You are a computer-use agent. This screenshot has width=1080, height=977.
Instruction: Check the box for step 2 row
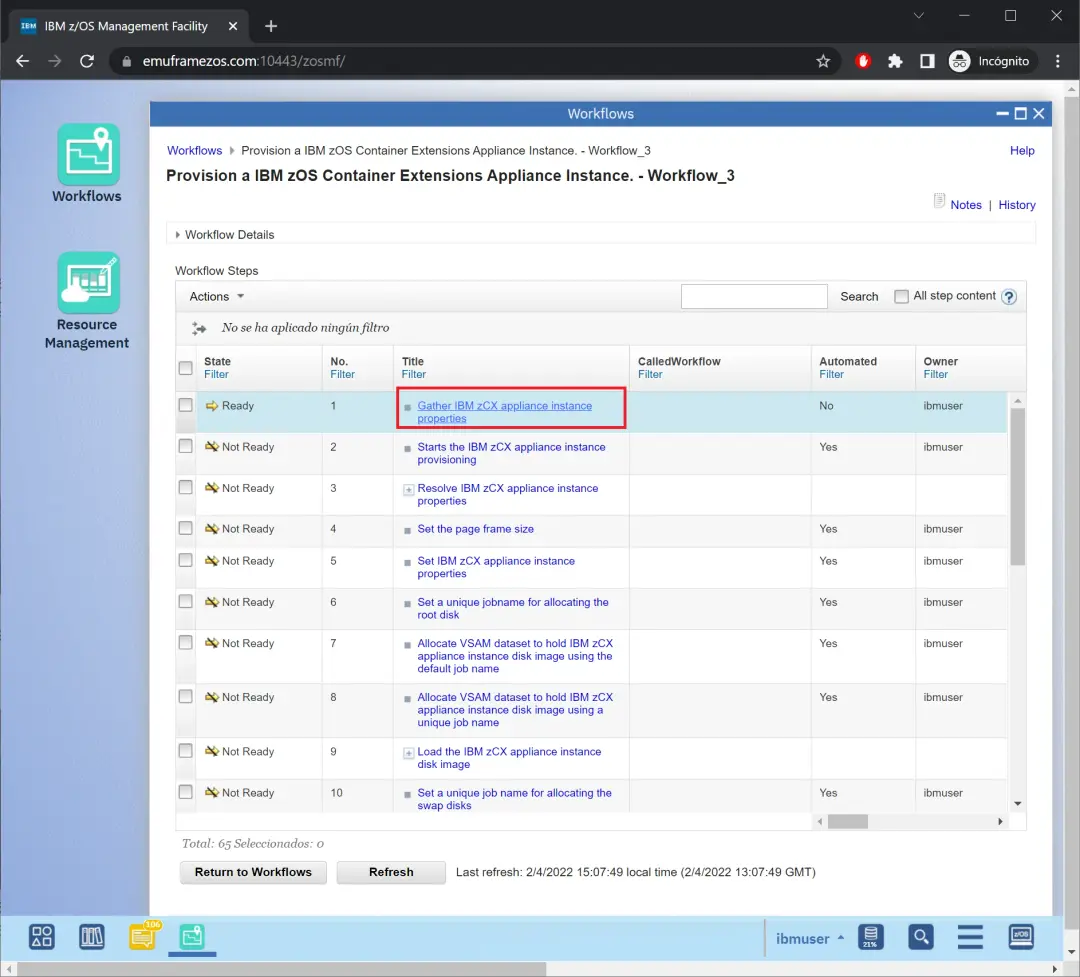185,446
